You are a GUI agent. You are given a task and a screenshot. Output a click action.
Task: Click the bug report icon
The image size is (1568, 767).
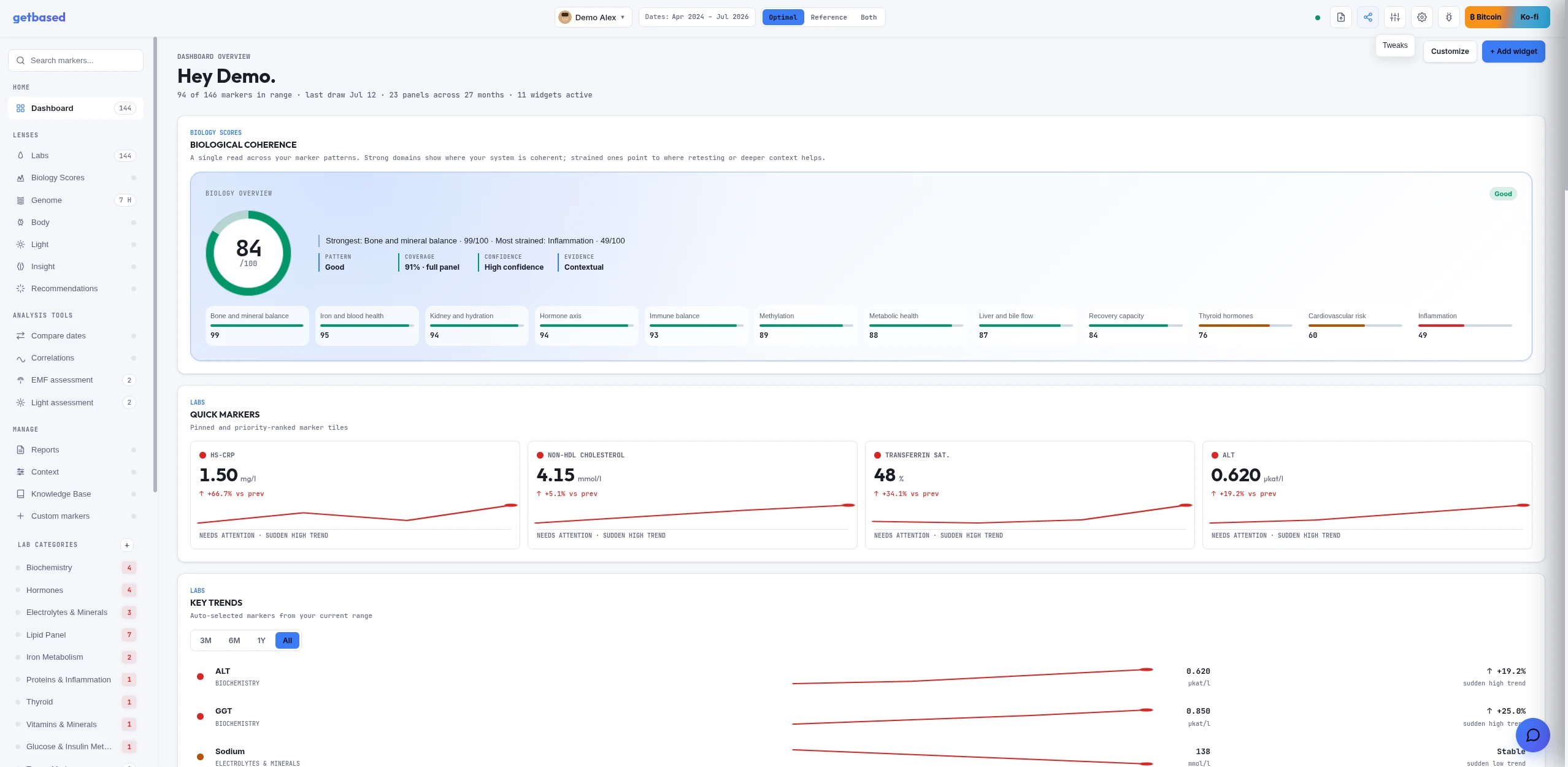(x=1449, y=17)
